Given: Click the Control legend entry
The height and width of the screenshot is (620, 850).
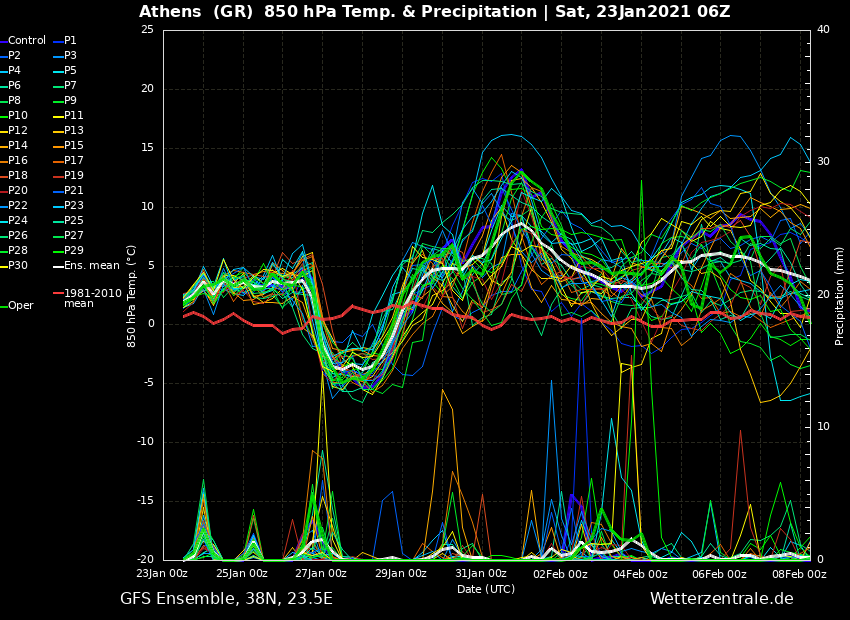Looking at the screenshot, I should [27, 41].
